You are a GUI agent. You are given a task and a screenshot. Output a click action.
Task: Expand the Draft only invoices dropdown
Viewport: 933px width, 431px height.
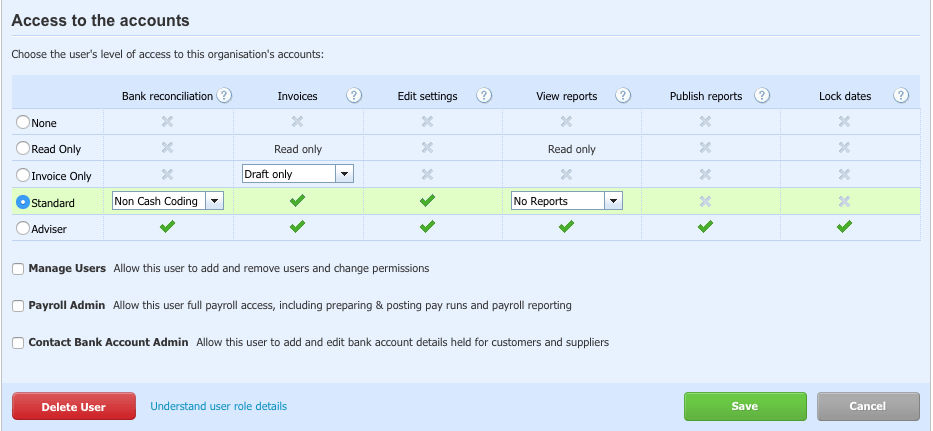tap(298, 174)
